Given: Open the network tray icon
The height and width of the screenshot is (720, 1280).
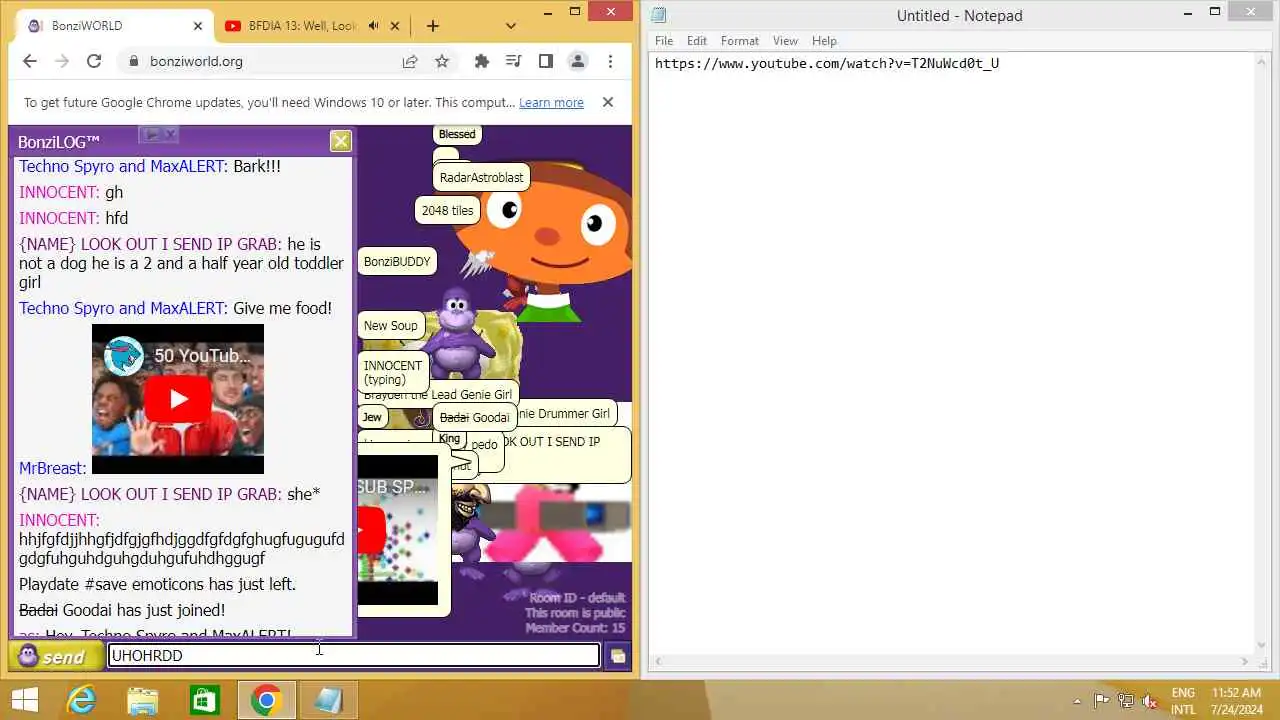Looking at the screenshot, I should point(1126,700).
